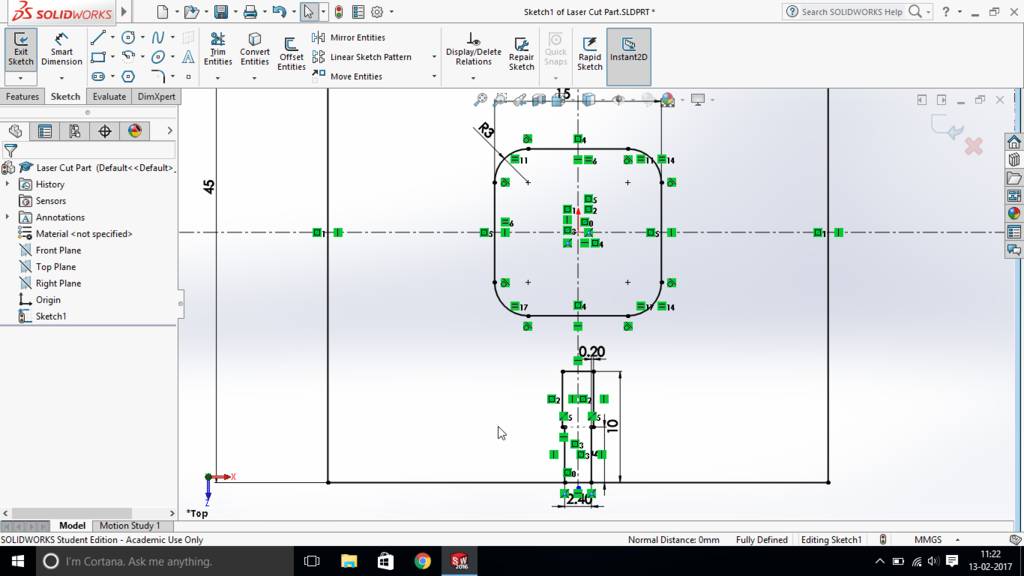The height and width of the screenshot is (576, 1024).
Task: Click the Rapid Sketch tool
Action: [x=590, y=52]
